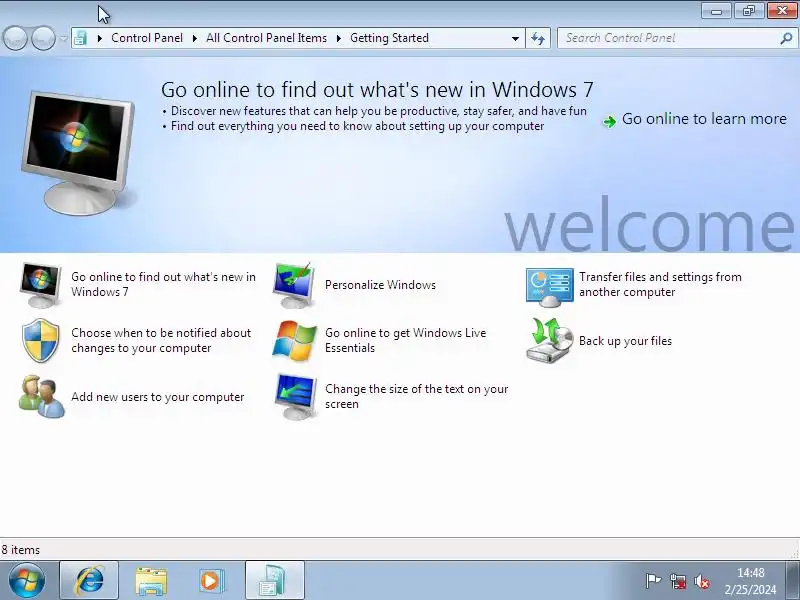
Task: Open the Windows 7 monitor icon in the items list
Action: coord(41,285)
